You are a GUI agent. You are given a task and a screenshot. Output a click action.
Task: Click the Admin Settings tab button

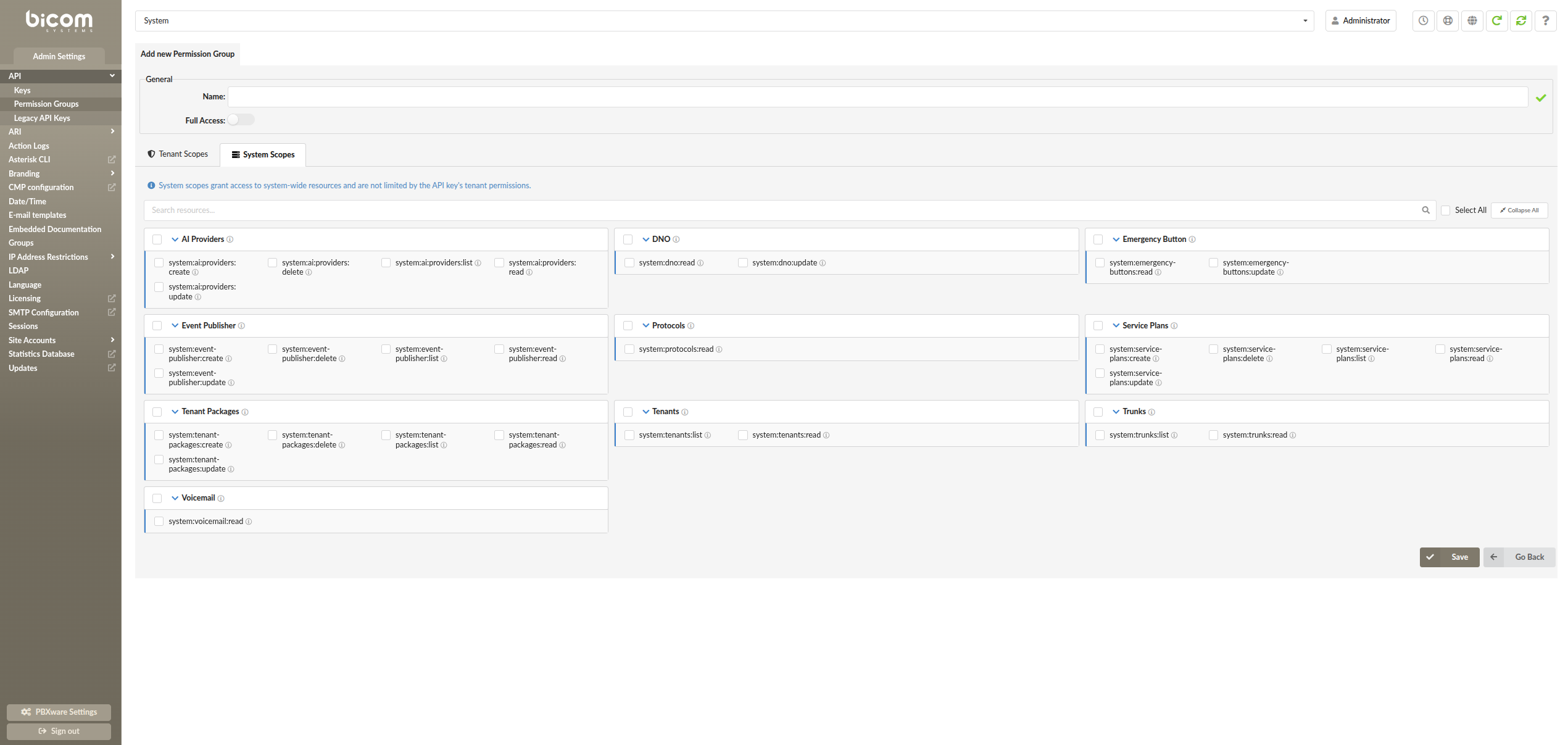coord(59,56)
